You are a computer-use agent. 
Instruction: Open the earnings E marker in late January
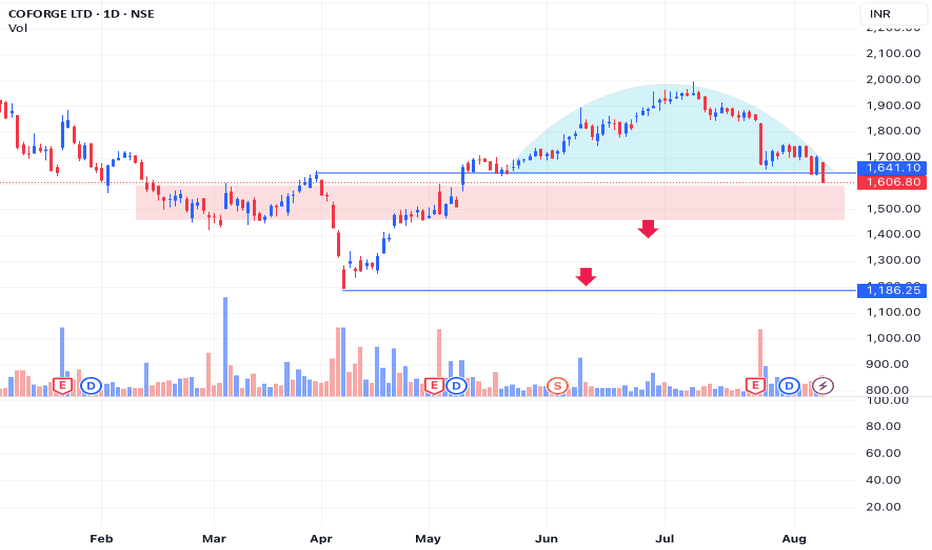[x=62, y=386]
